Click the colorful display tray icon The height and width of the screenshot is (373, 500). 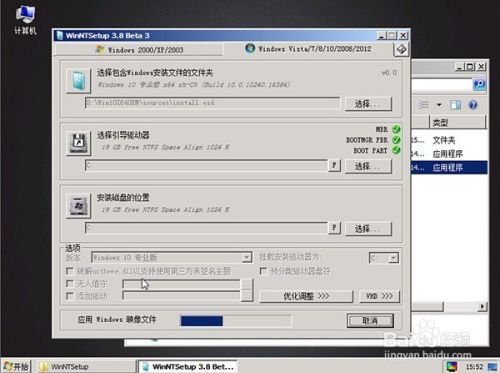tap(452, 367)
